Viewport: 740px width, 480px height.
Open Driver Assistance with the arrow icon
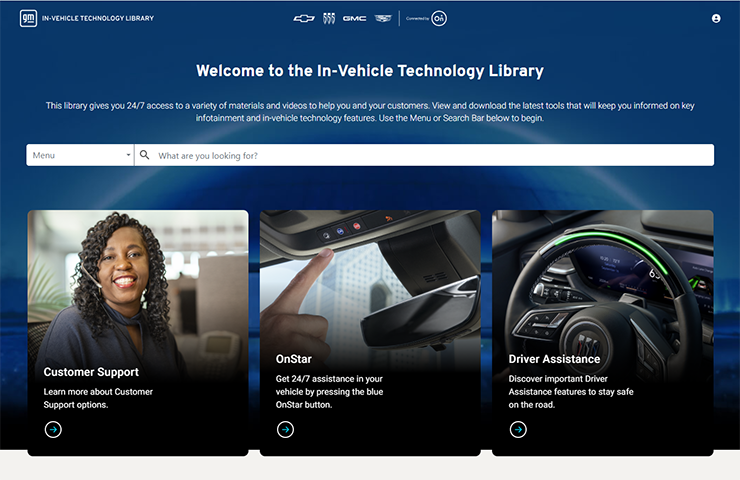coord(518,429)
